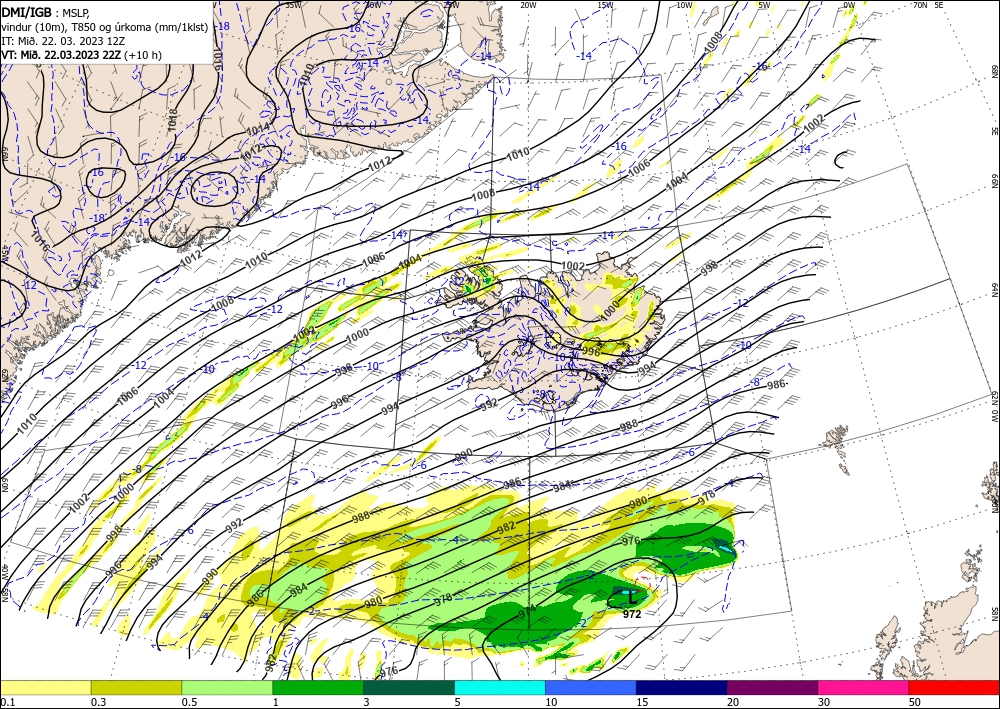Click the '20W' longitude label
Viewport: 1000px width, 709px height.
click(528, 5)
